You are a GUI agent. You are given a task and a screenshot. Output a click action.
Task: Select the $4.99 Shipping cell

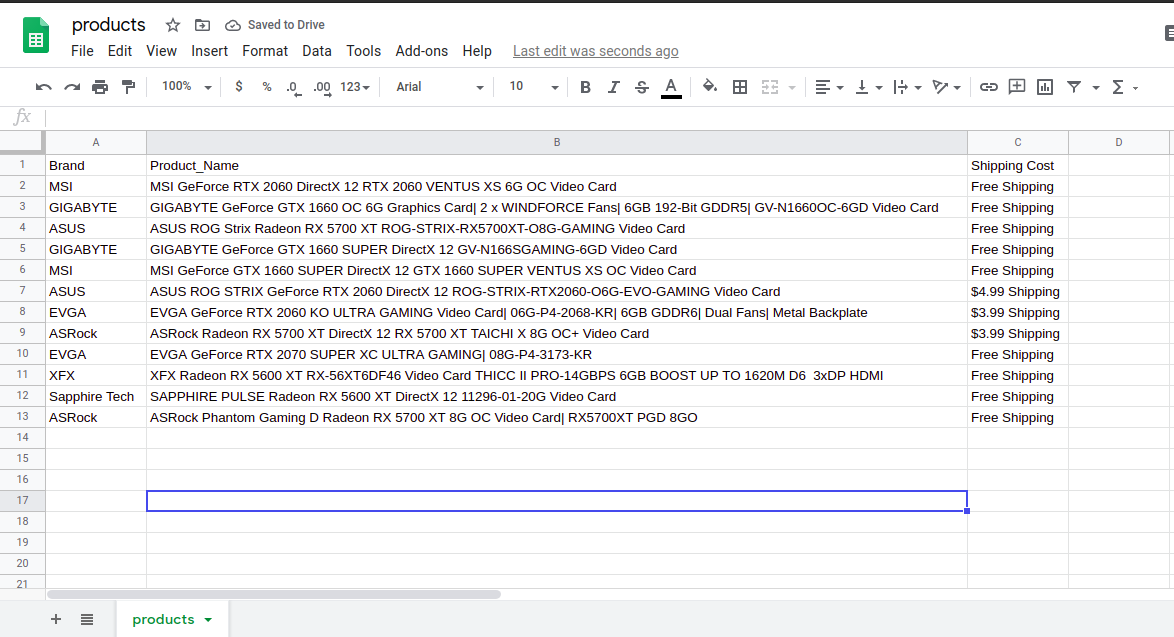pos(1018,292)
